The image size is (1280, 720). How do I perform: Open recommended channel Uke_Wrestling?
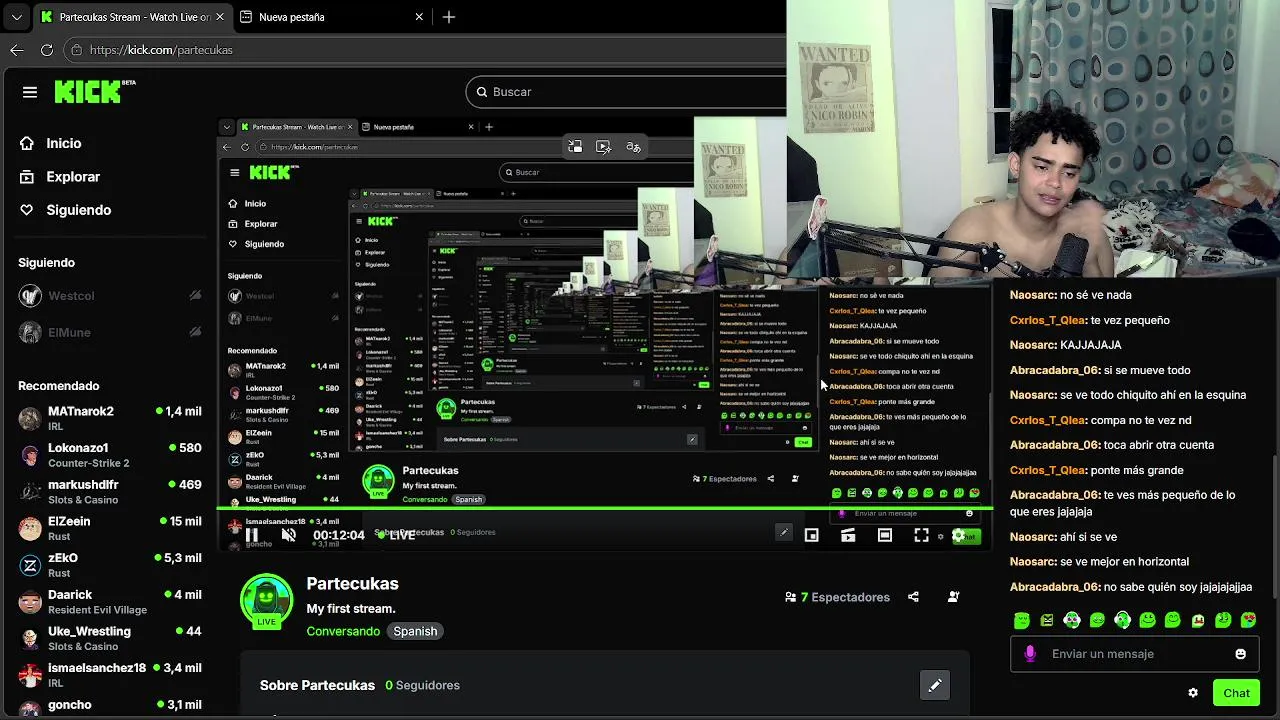[110, 638]
